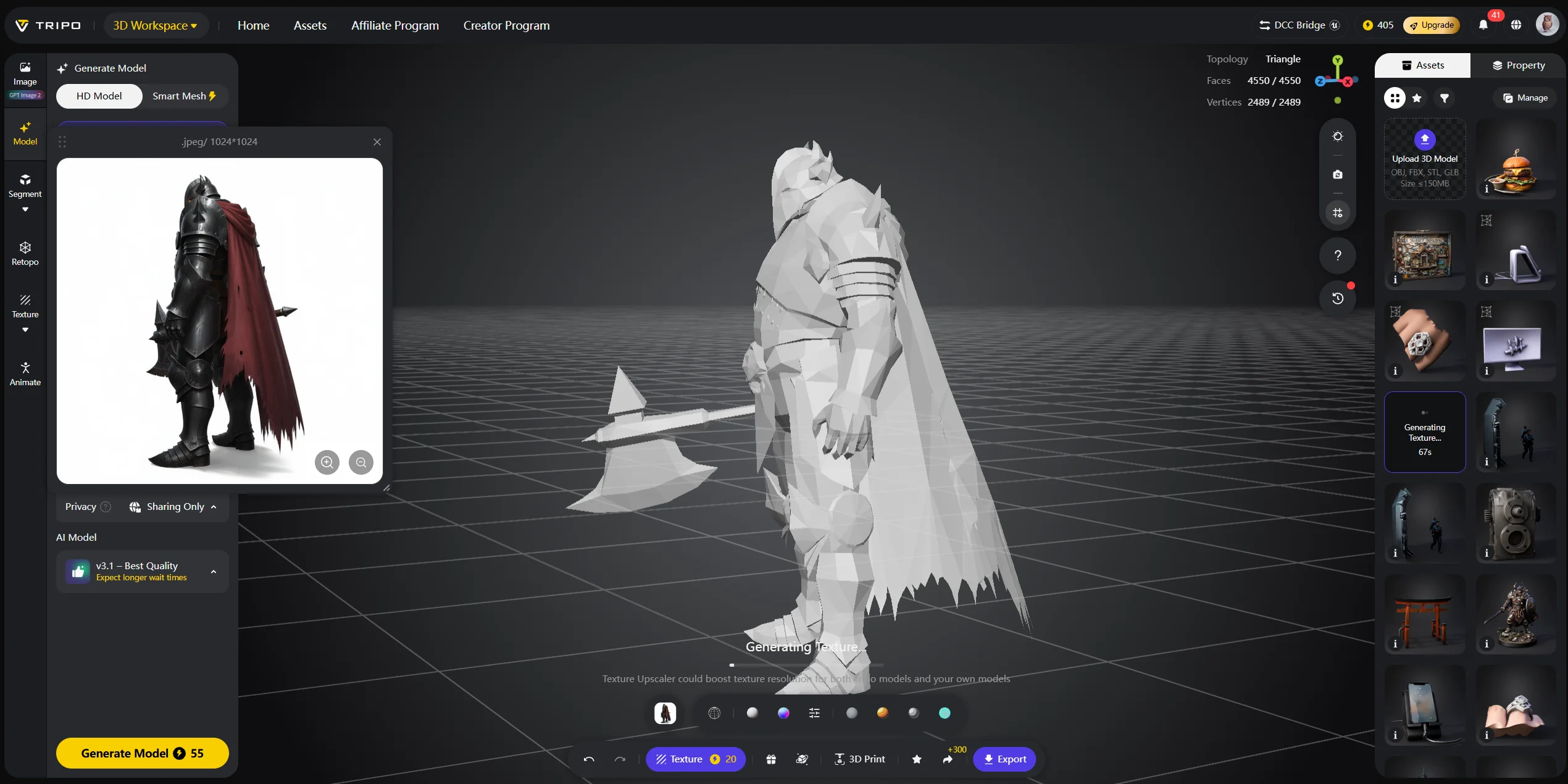Open the help question mark
The image size is (1568, 784).
pos(1337,255)
